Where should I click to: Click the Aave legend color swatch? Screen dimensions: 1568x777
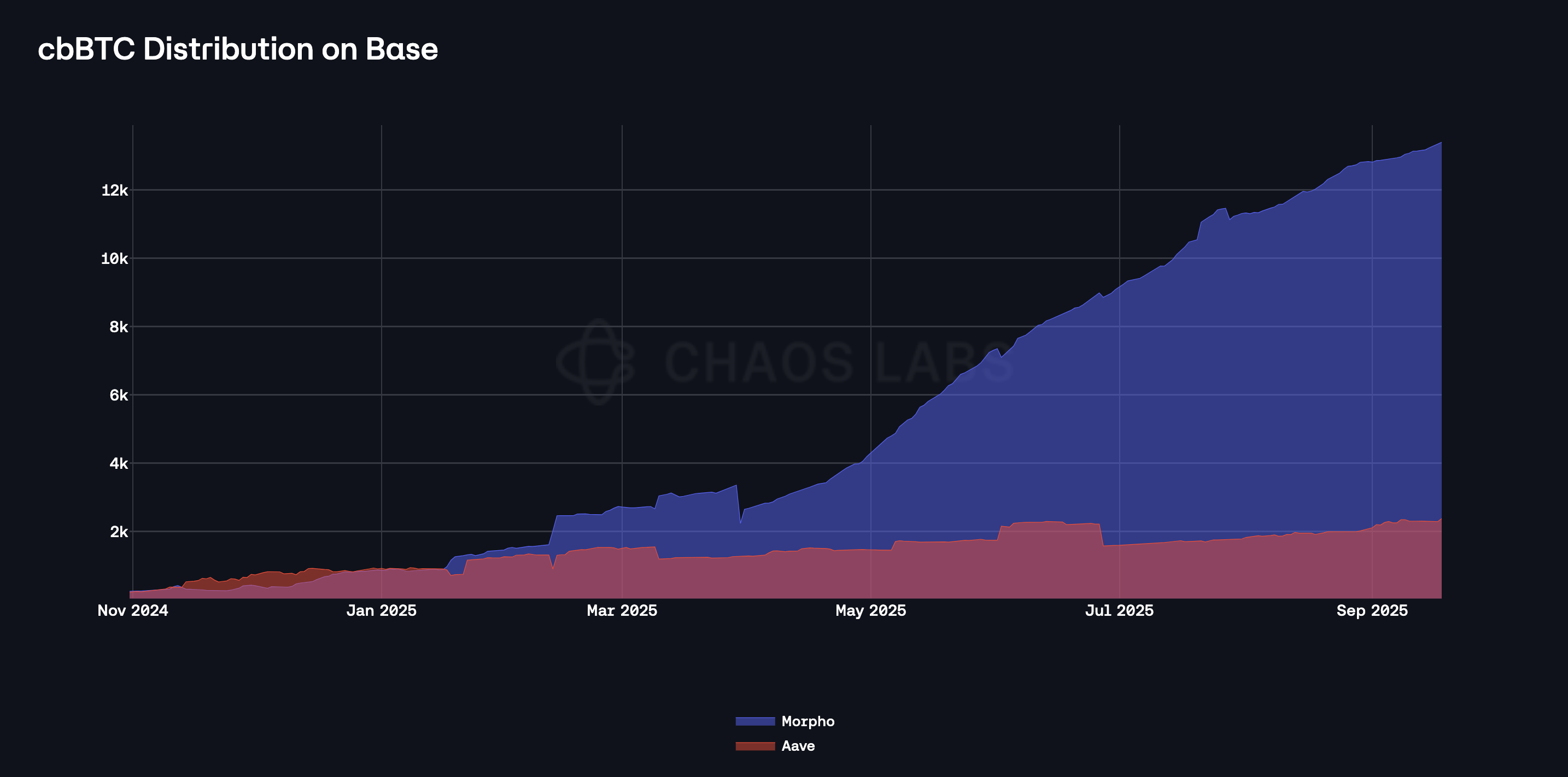[755, 746]
